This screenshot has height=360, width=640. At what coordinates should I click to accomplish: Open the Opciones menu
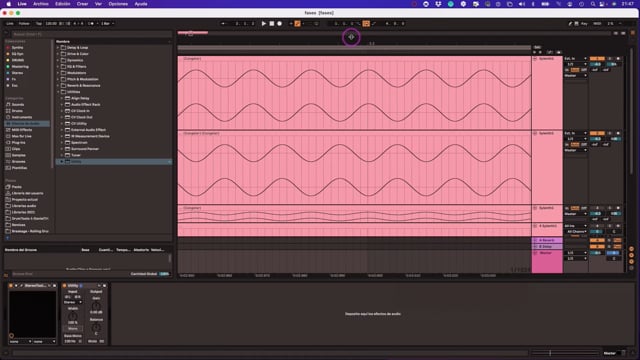click(x=118, y=4)
